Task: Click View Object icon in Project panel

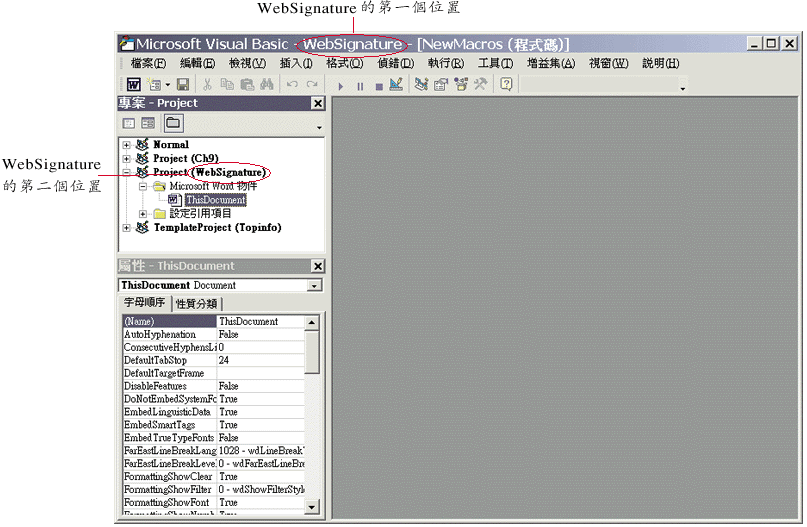Action: point(148,123)
